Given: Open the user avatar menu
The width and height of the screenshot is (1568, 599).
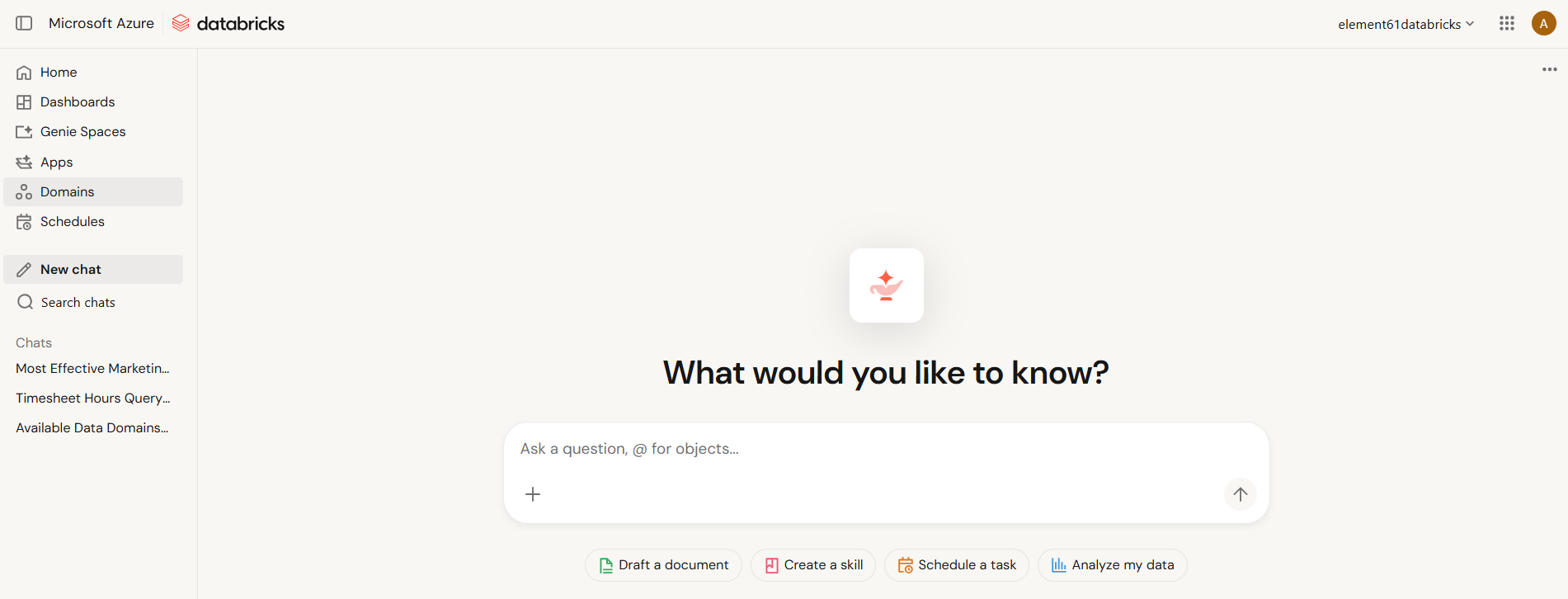Looking at the screenshot, I should pyautogui.click(x=1543, y=23).
